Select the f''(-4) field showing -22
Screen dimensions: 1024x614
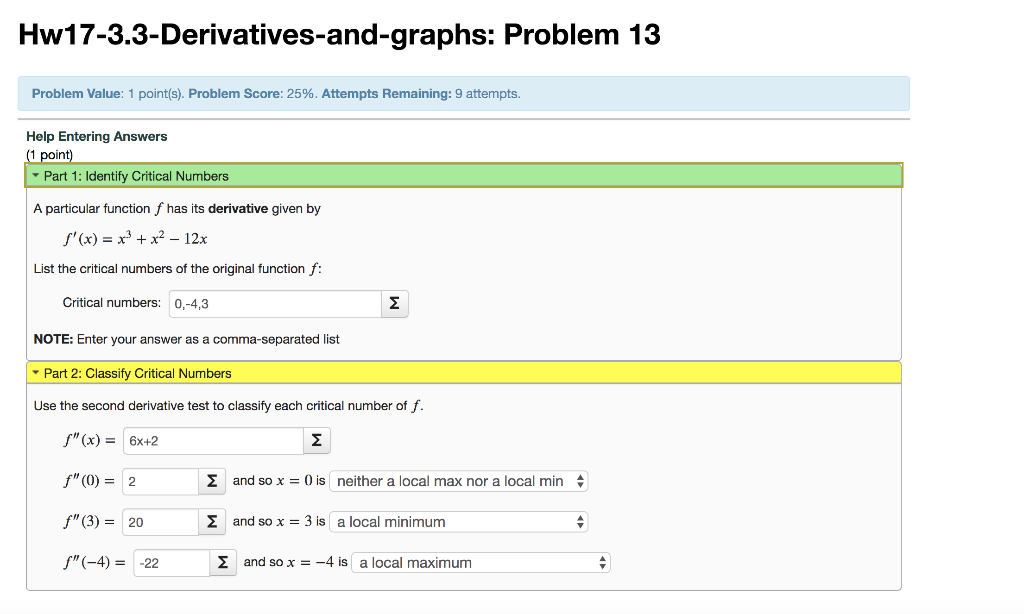(x=172, y=562)
